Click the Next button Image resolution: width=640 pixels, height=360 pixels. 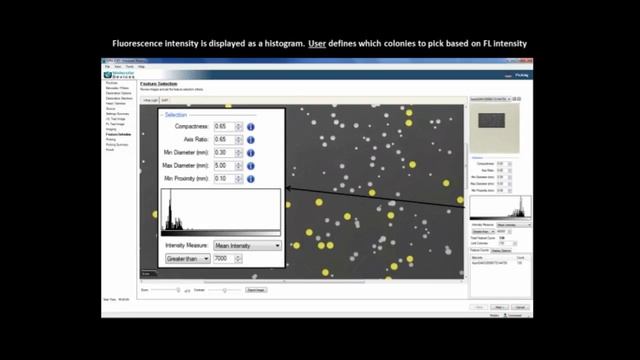[x=499, y=307]
